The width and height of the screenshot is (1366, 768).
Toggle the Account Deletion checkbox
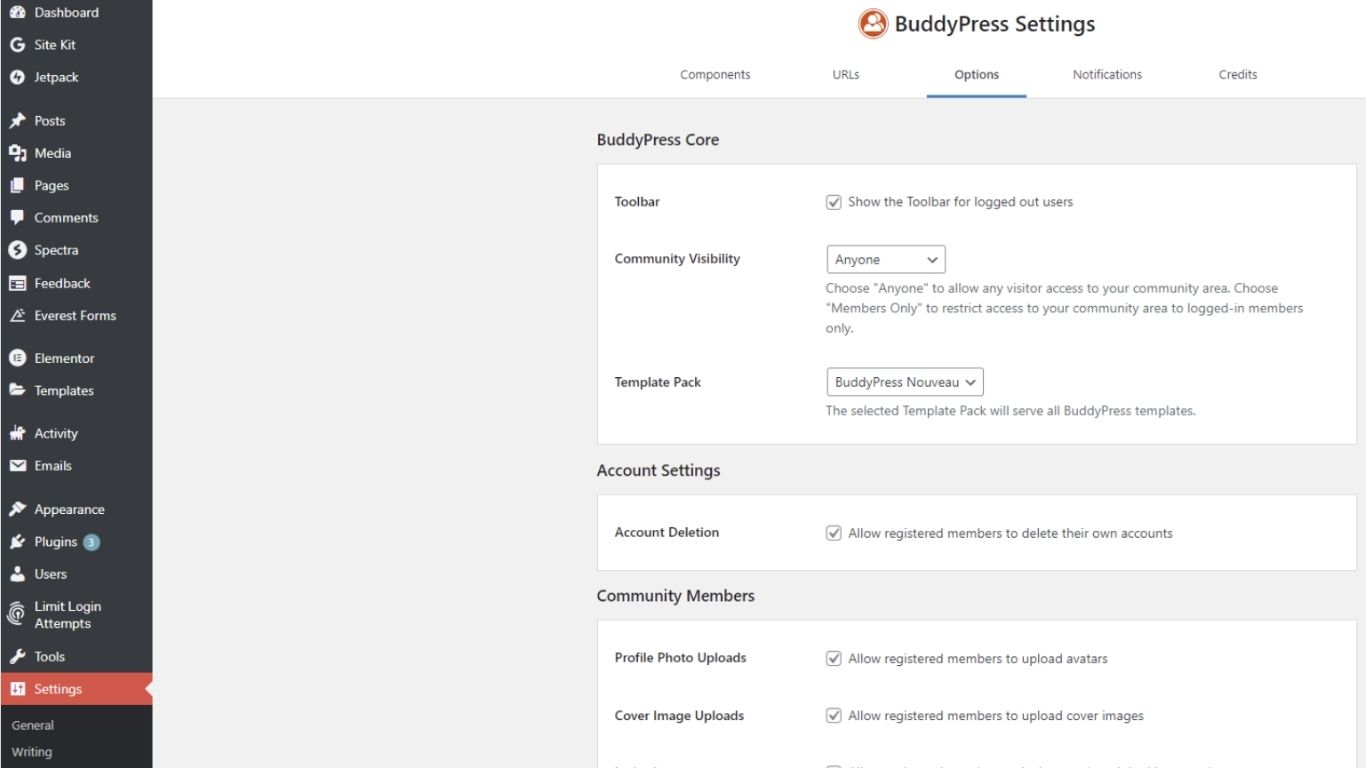click(x=833, y=533)
